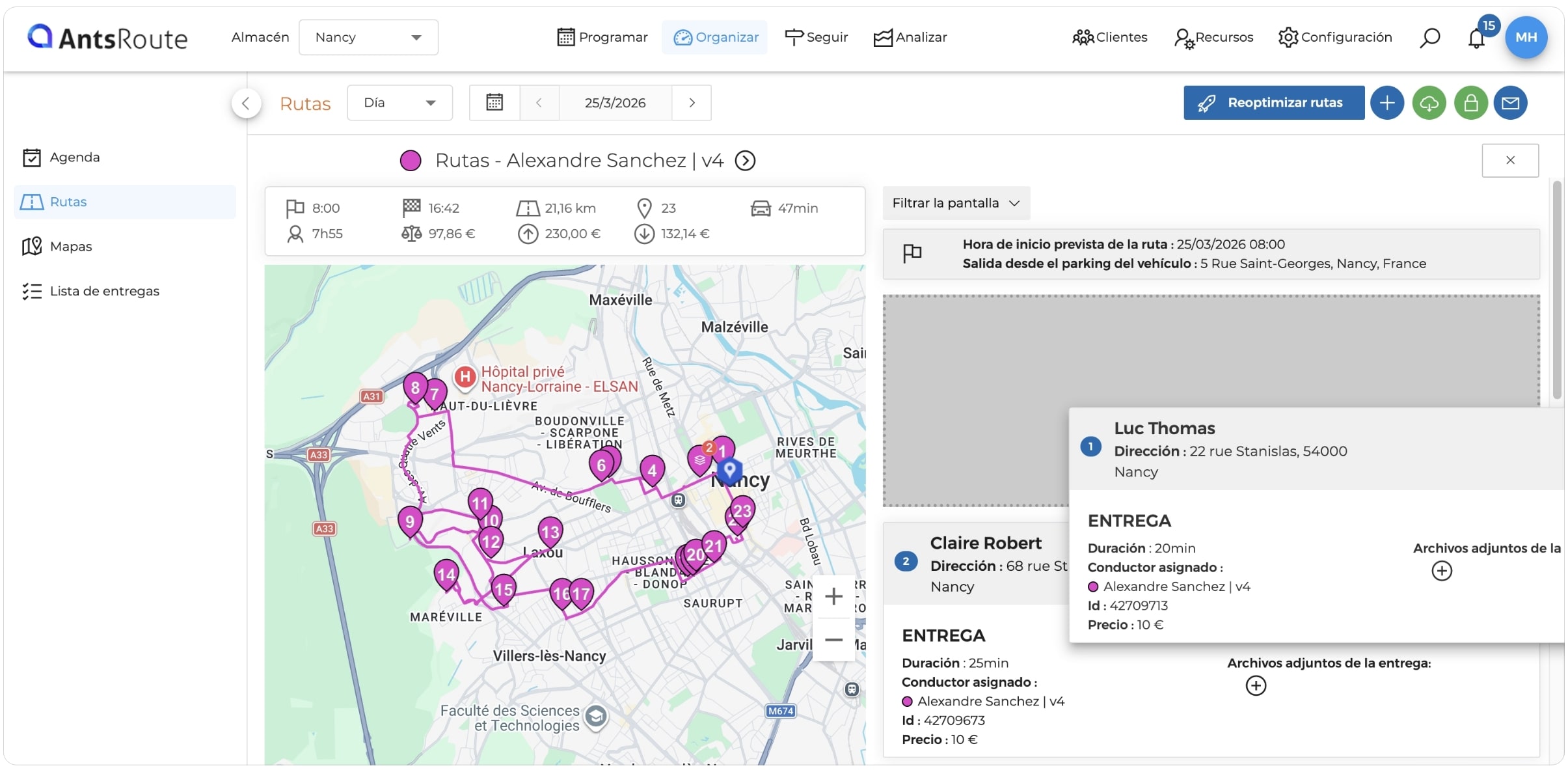Open the MH user avatar menu
The height and width of the screenshot is (770, 1568).
[1526, 37]
